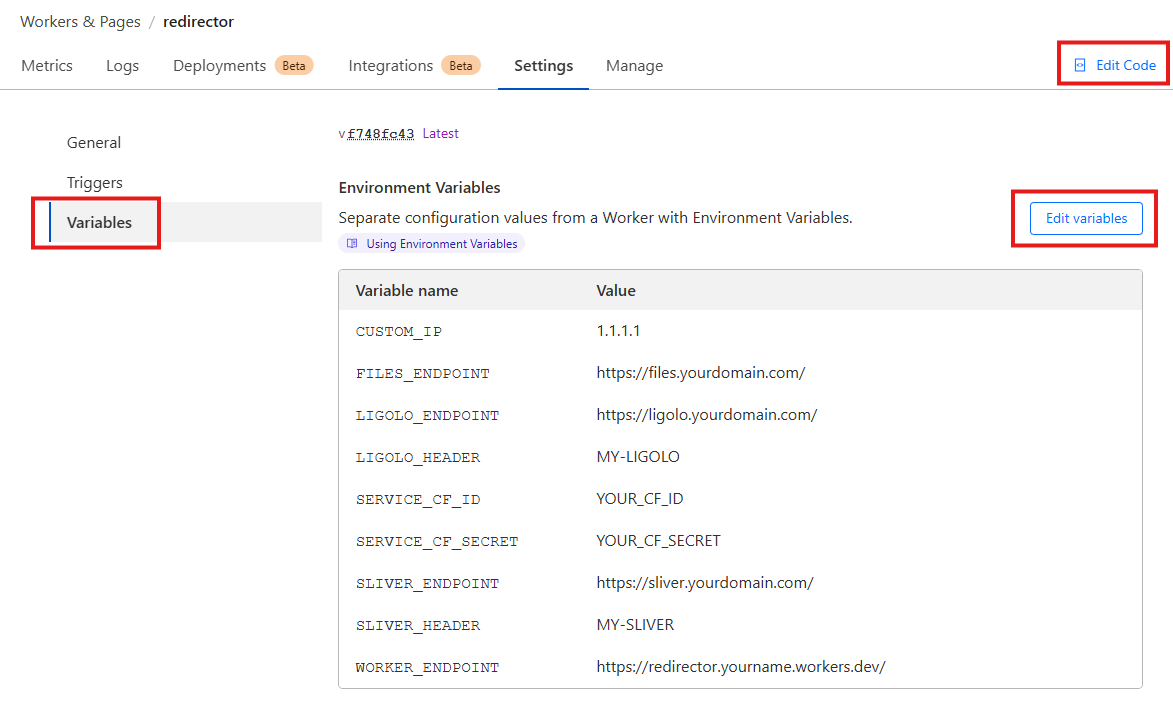Select Variables in the sidebar
This screenshot has width=1173, height=705.
[x=99, y=223]
